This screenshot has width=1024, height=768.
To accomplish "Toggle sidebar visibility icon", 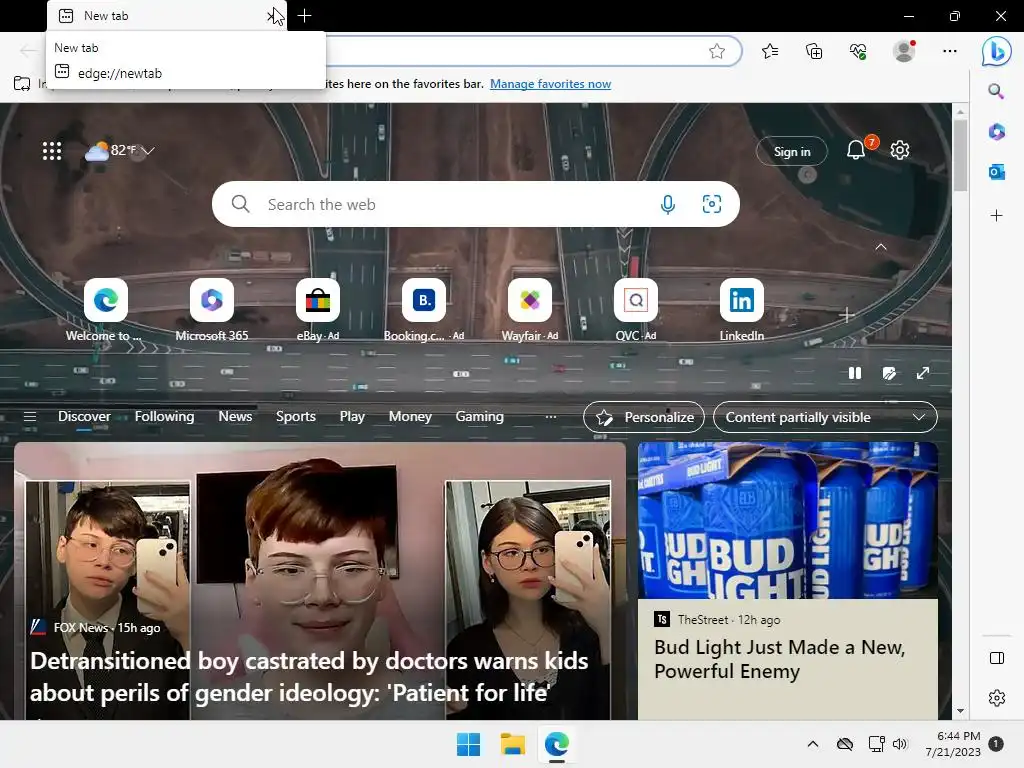I will tap(997, 658).
